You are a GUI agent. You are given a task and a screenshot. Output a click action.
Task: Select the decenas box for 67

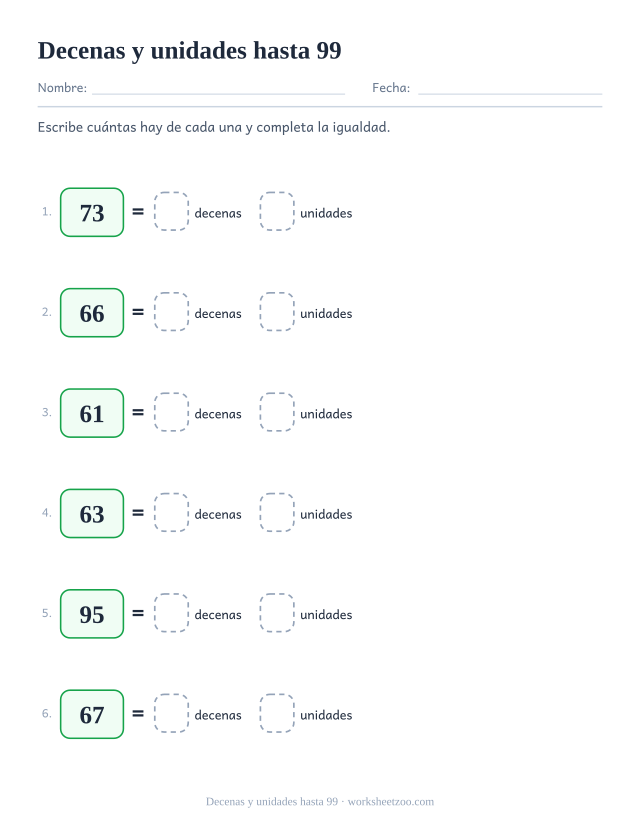171,714
